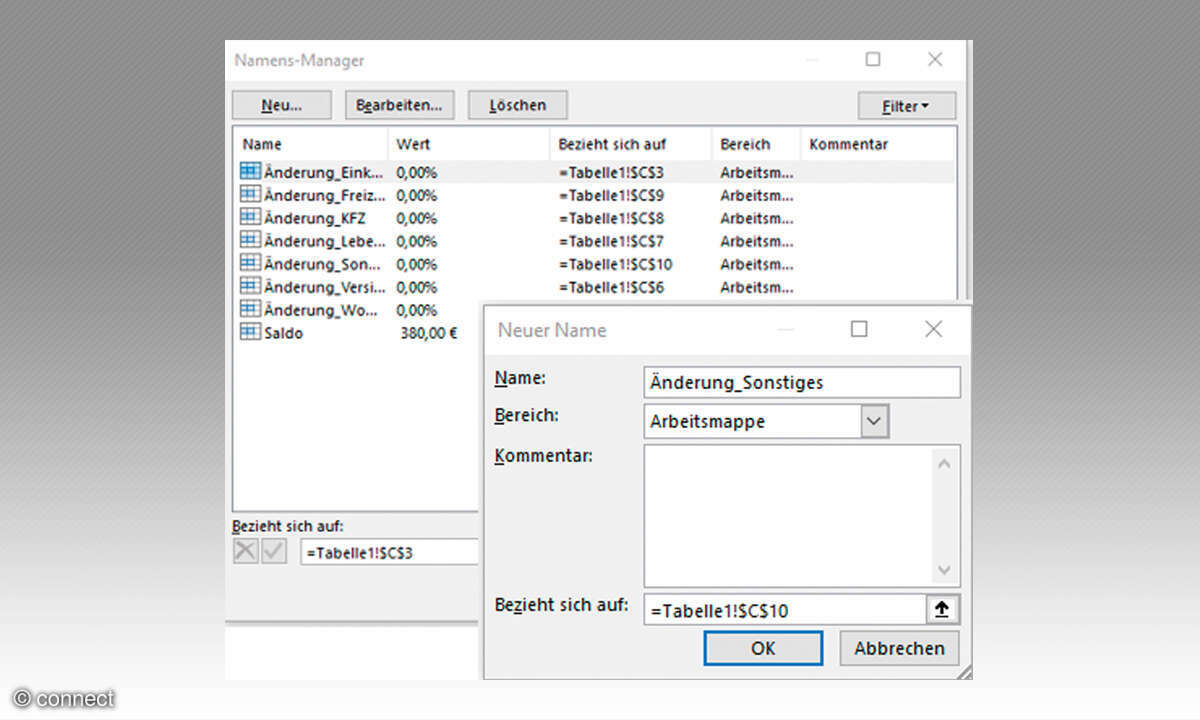This screenshot has height=720, width=1200.
Task: Click the table icon beside Änderung_Wo...
Action: pos(250,309)
